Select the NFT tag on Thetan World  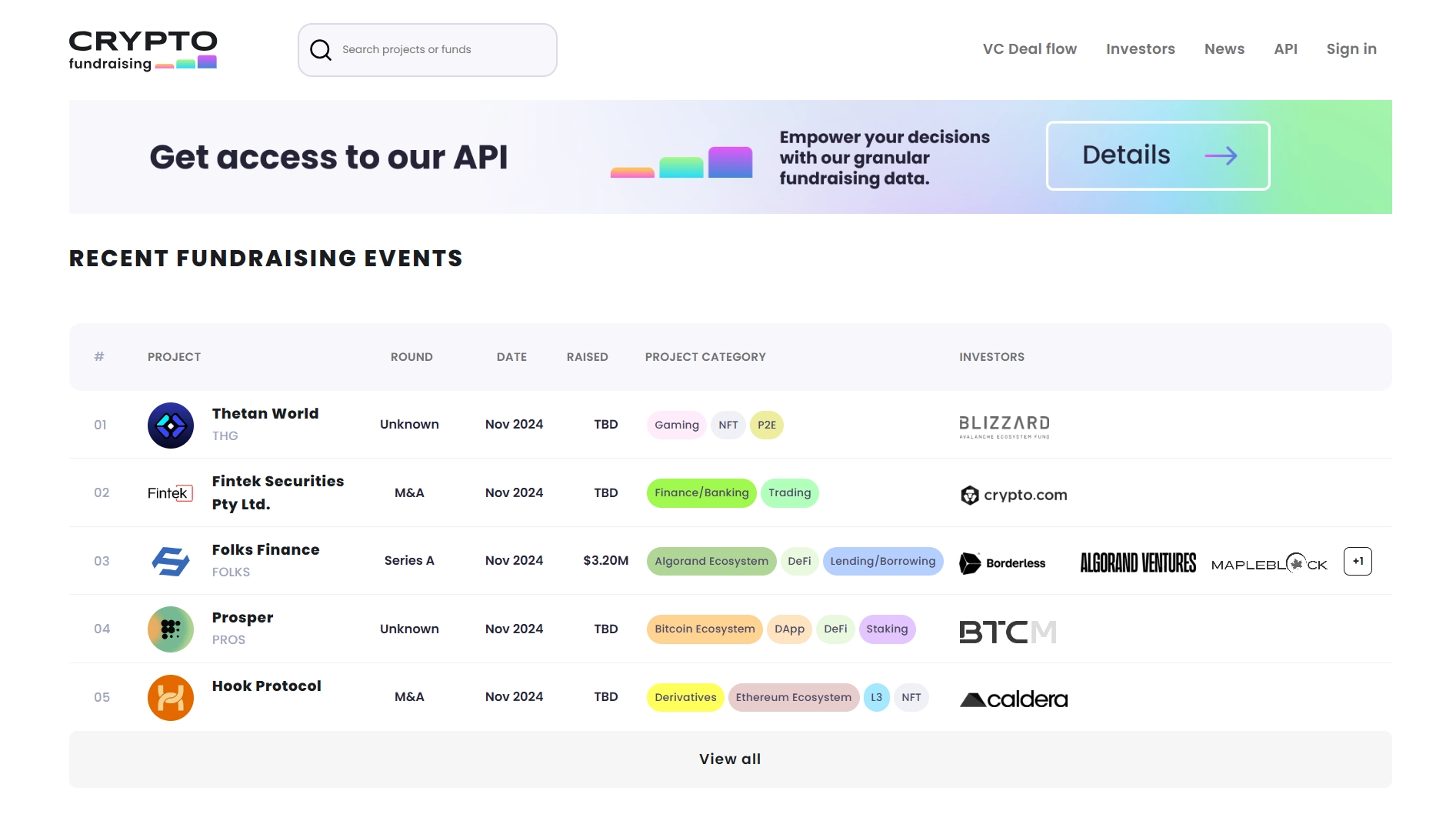728,426
